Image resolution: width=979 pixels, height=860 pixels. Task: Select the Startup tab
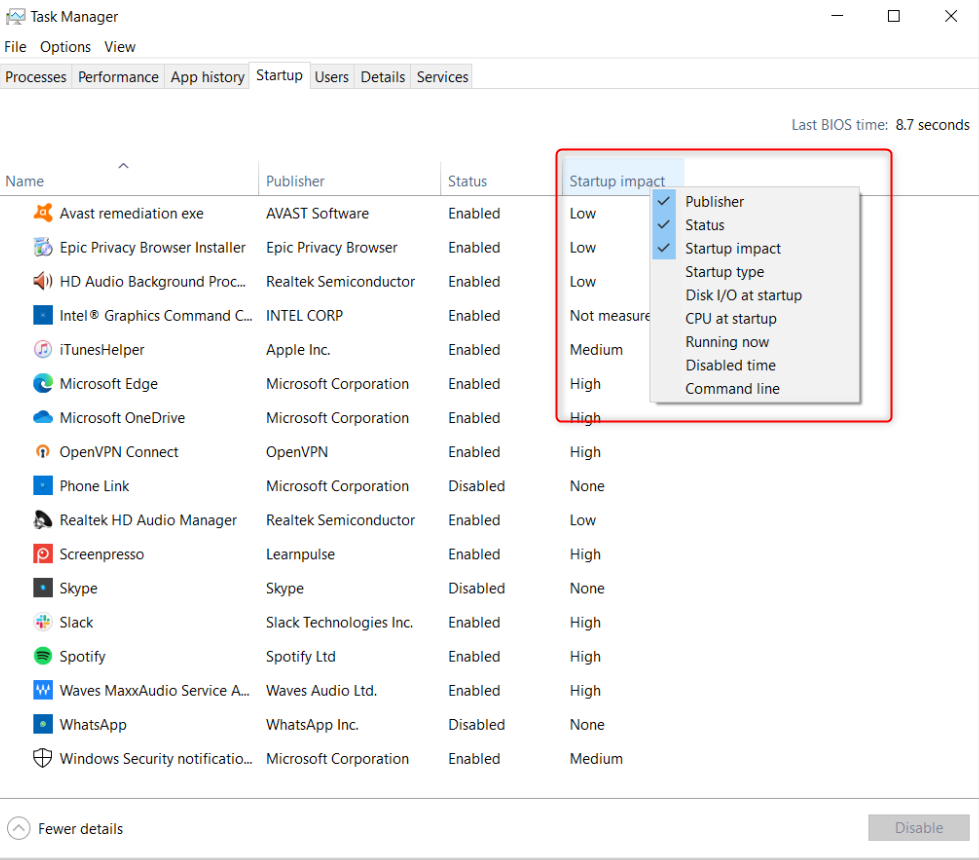click(x=279, y=76)
